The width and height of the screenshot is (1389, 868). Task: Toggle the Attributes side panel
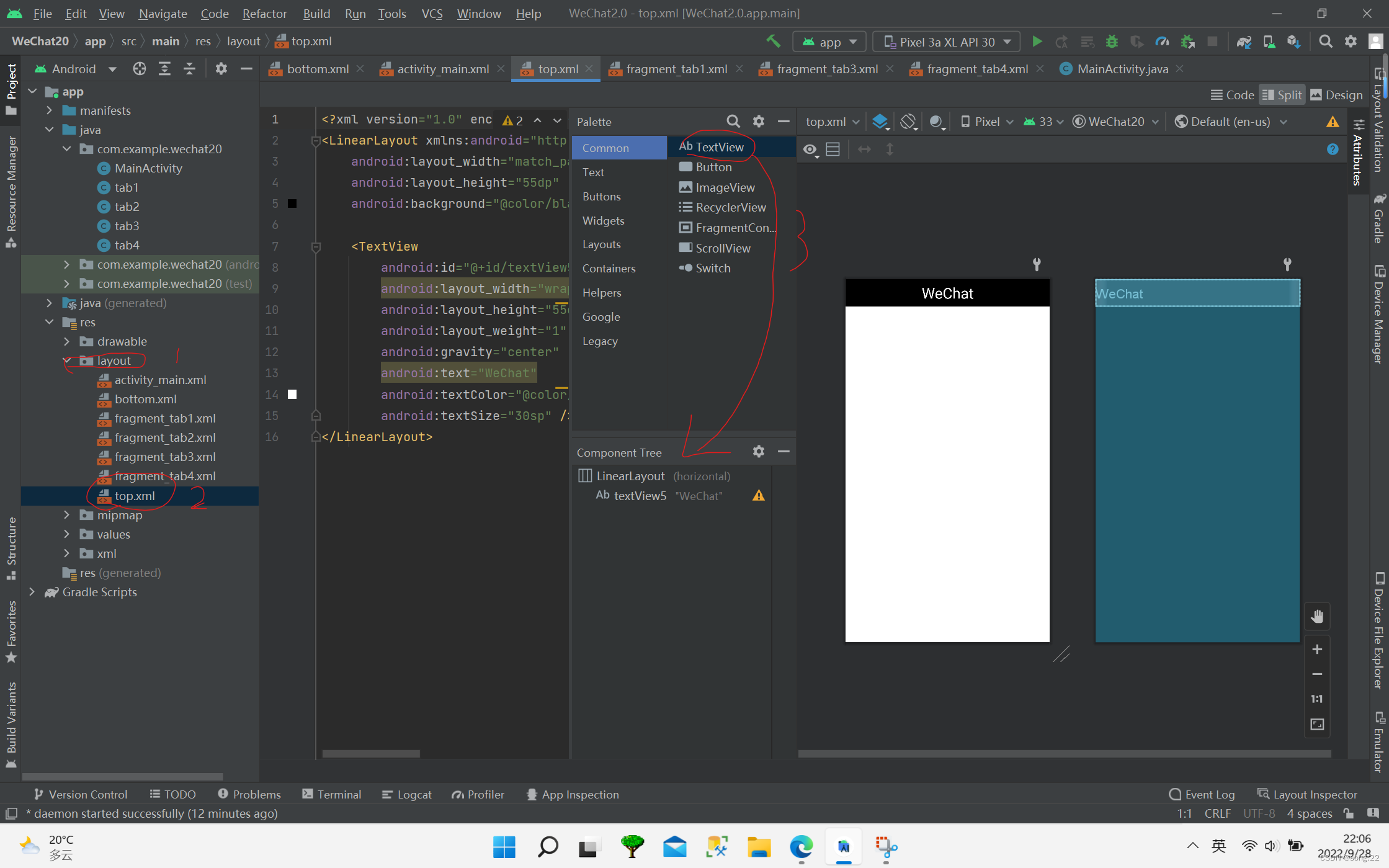(1357, 152)
